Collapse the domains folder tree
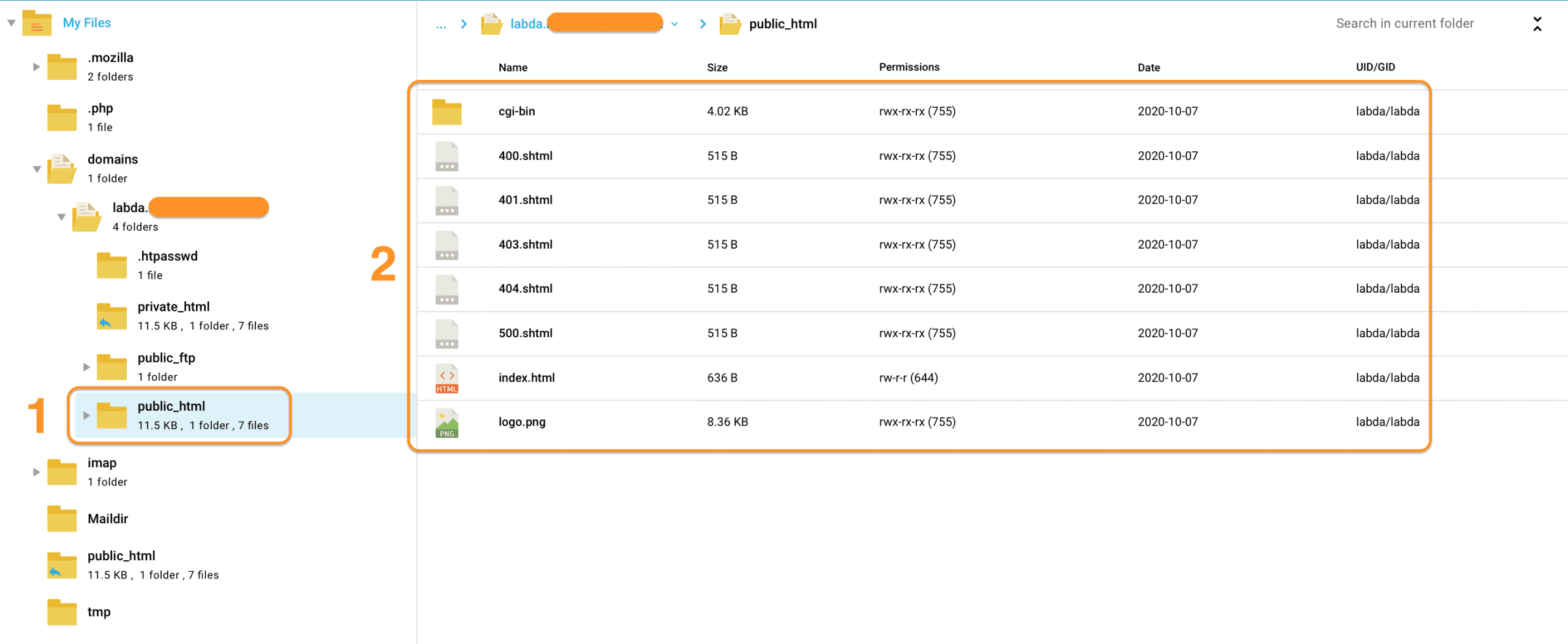Screen dimensions: 1568x644 [x=36, y=169]
